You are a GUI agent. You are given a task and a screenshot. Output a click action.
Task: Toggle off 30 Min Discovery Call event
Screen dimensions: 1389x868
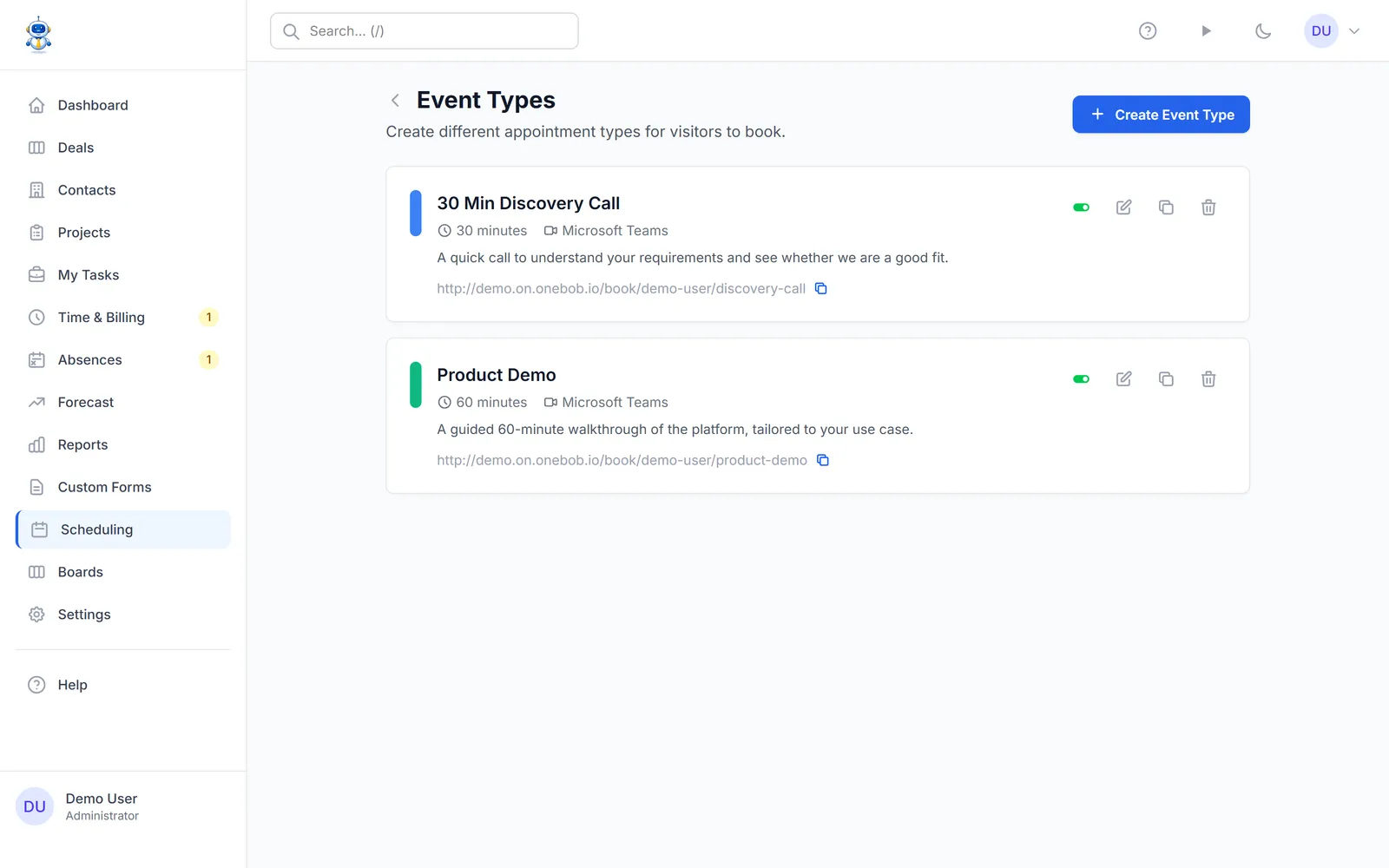(1081, 207)
